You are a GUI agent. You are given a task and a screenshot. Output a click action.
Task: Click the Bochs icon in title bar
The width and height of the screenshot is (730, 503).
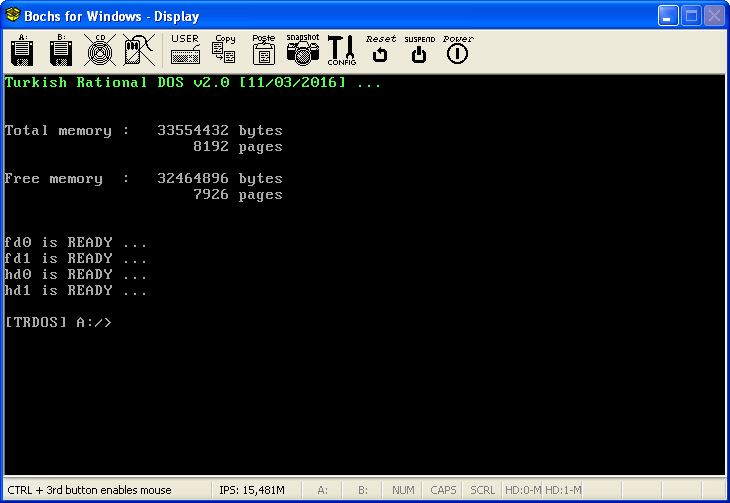(13, 16)
